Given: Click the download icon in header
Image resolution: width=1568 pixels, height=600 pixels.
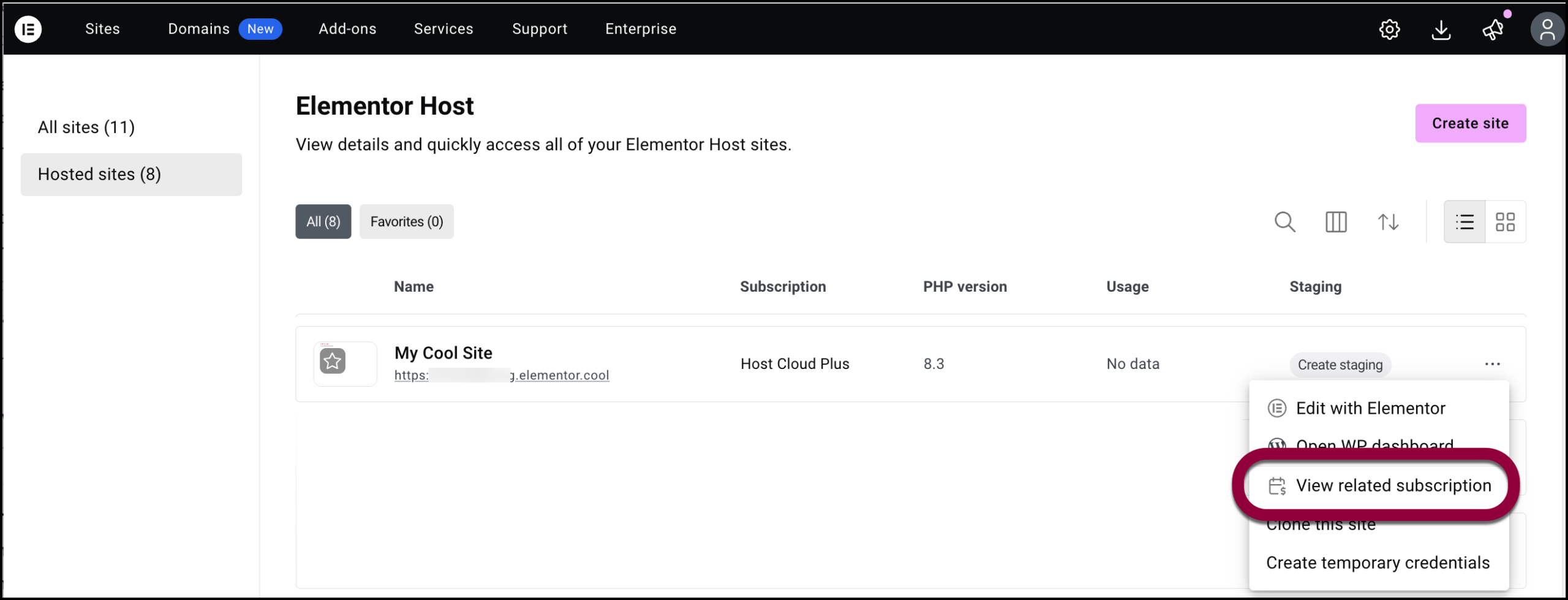Looking at the screenshot, I should [x=1441, y=29].
